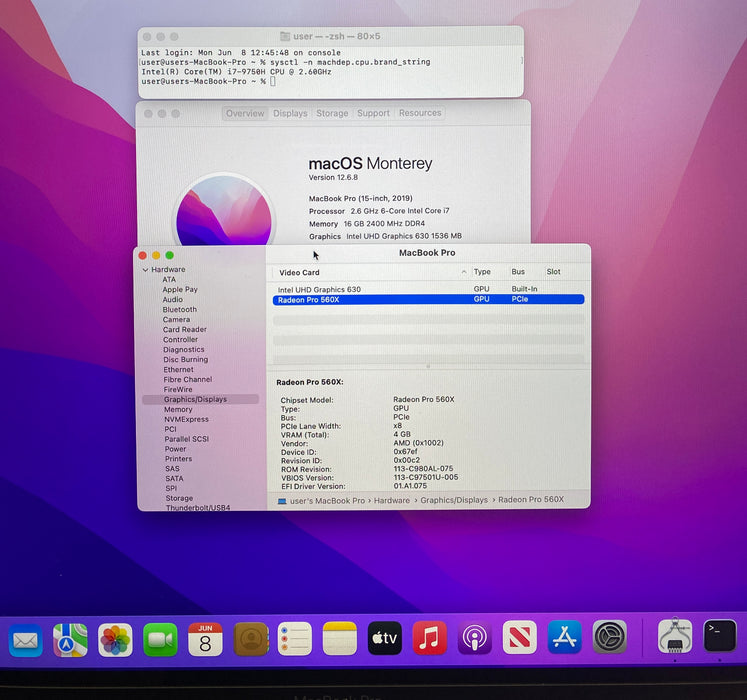This screenshot has height=700, width=747.
Task: Select Bluetooth in the sidebar
Action: [180, 310]
